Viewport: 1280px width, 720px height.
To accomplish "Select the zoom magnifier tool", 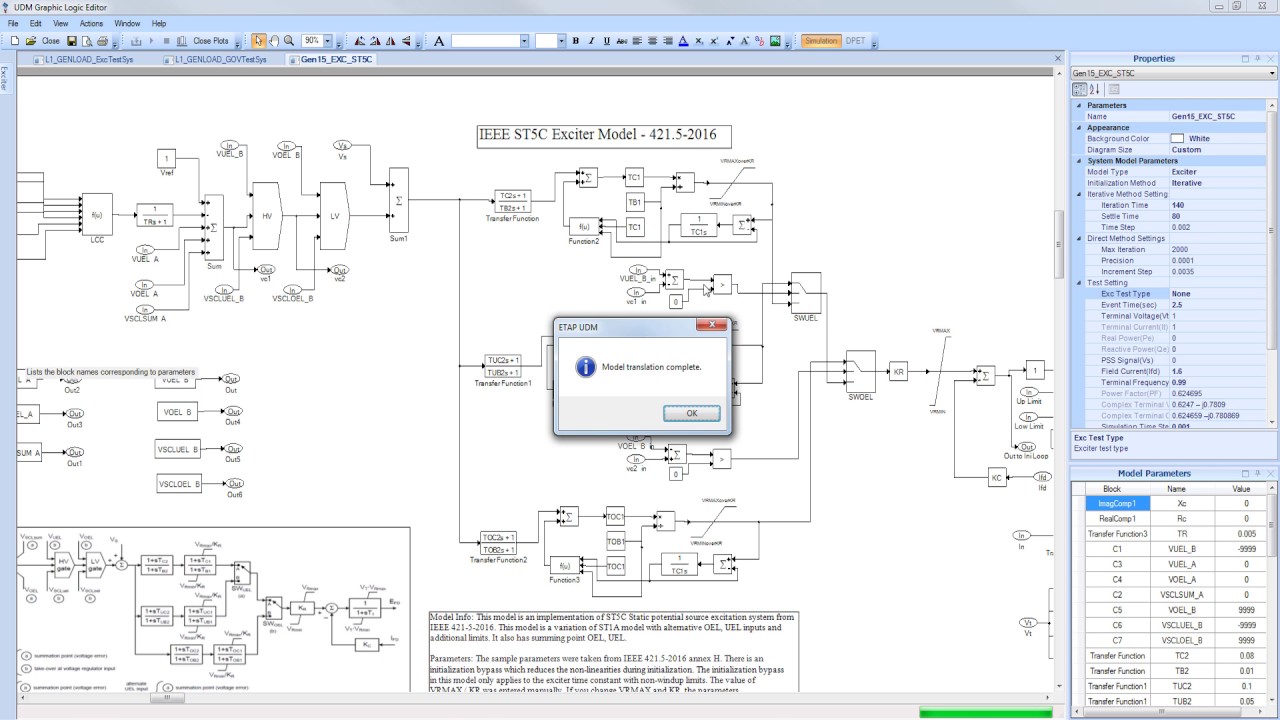I will [289, 41].
